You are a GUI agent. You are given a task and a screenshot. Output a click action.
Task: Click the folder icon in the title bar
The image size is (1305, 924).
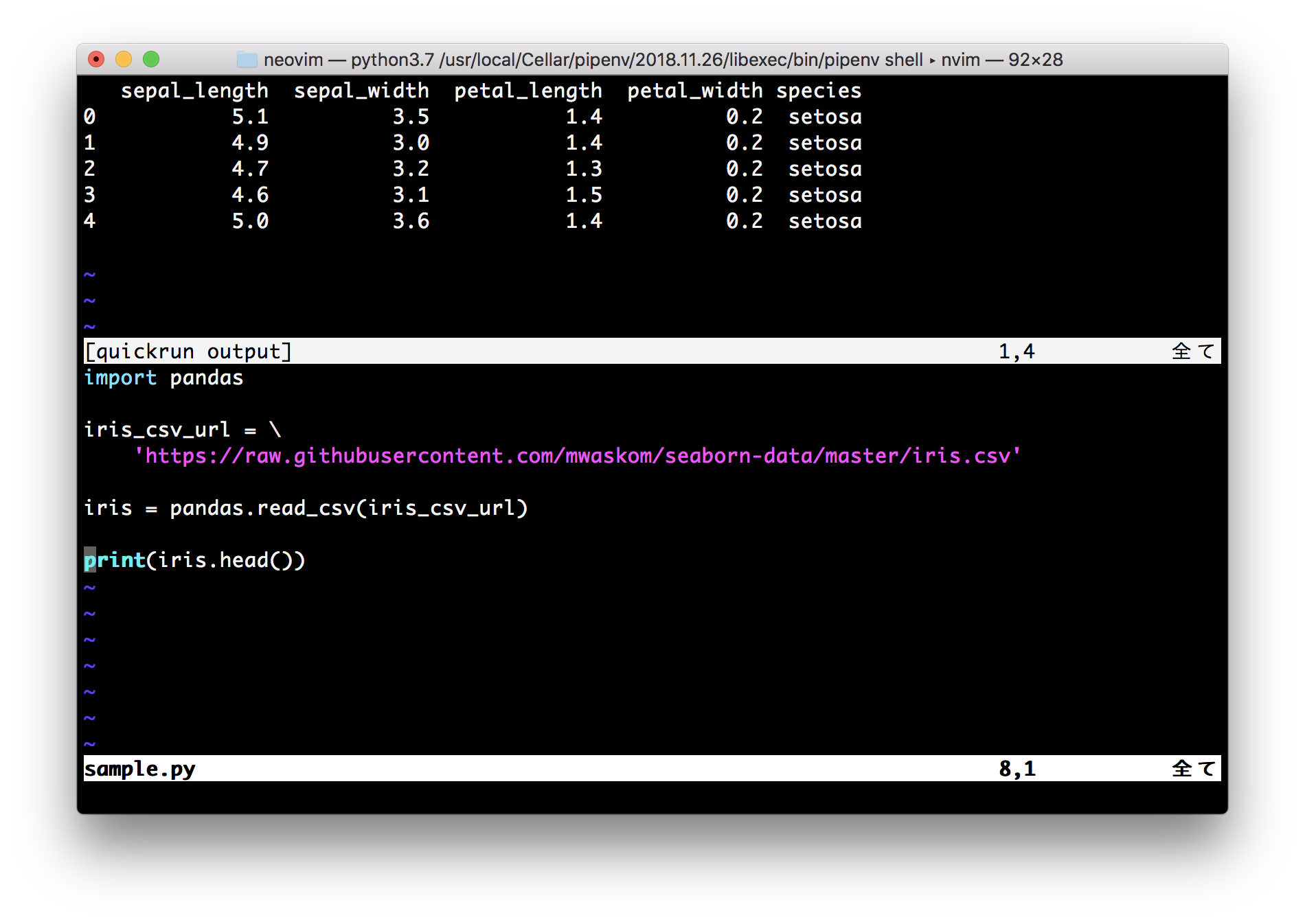click(247, 60)
